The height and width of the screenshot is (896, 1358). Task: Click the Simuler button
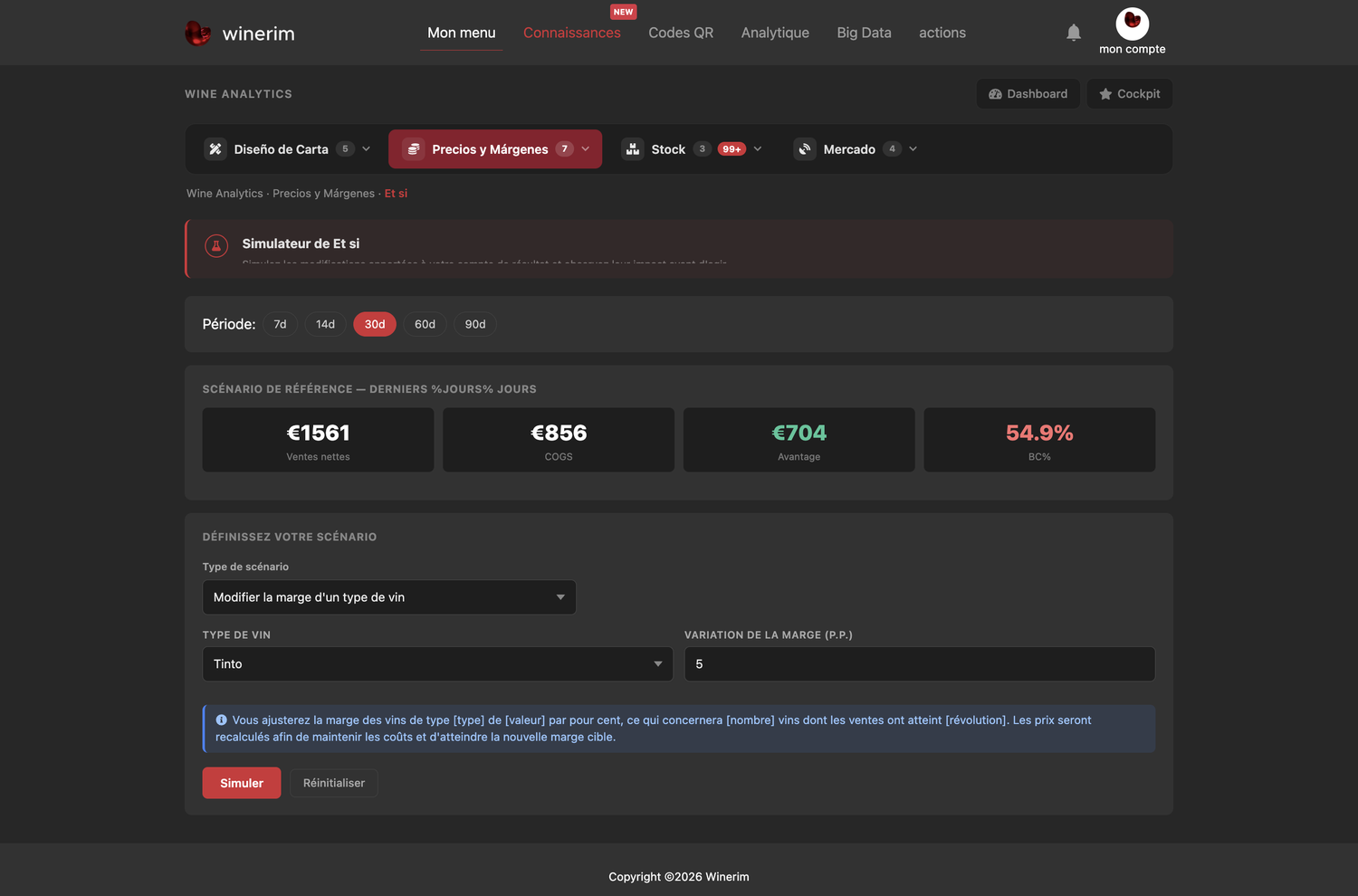[x=242, y=783]
